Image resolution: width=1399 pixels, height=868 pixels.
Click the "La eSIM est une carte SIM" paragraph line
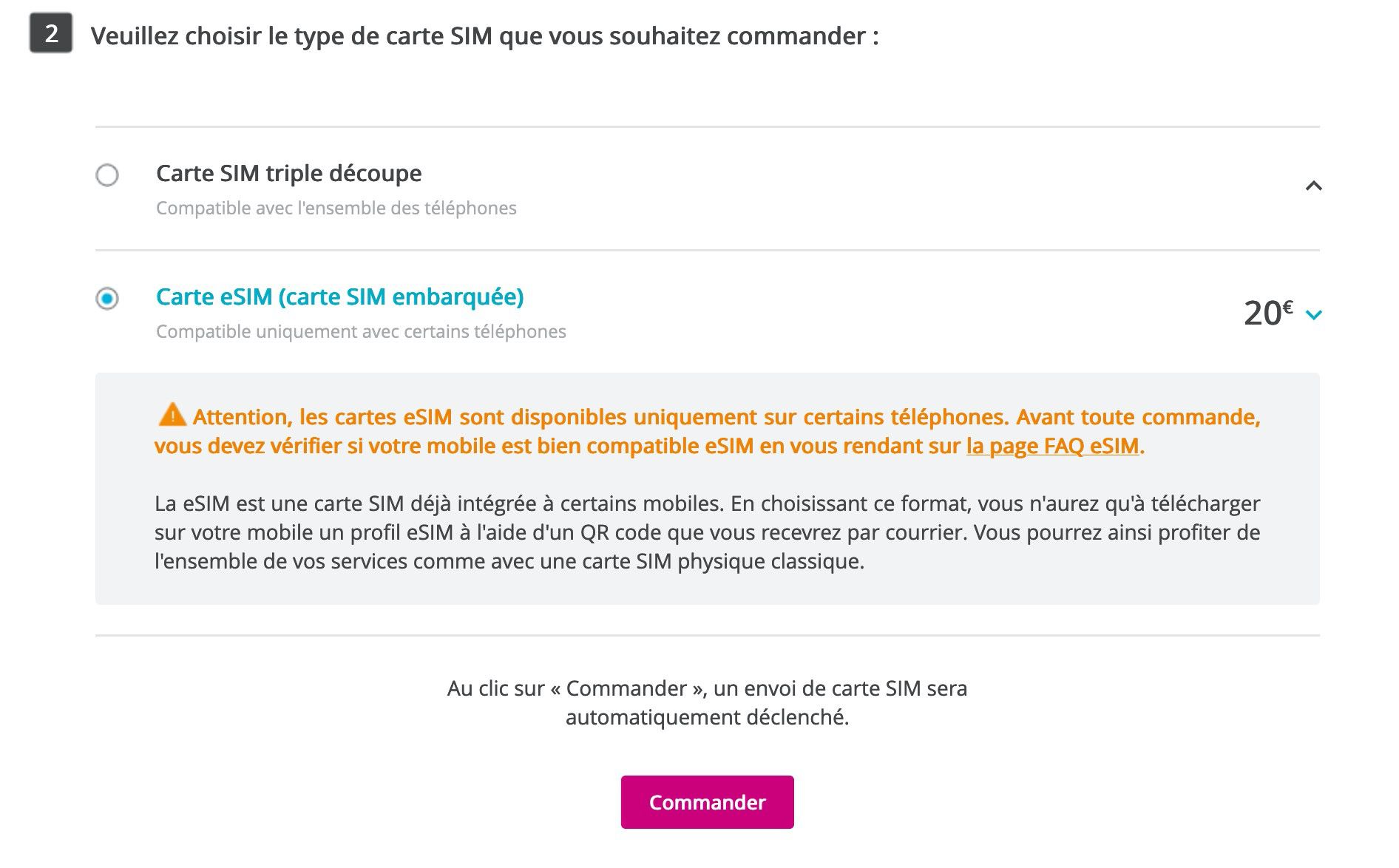[x=707, y=504]
